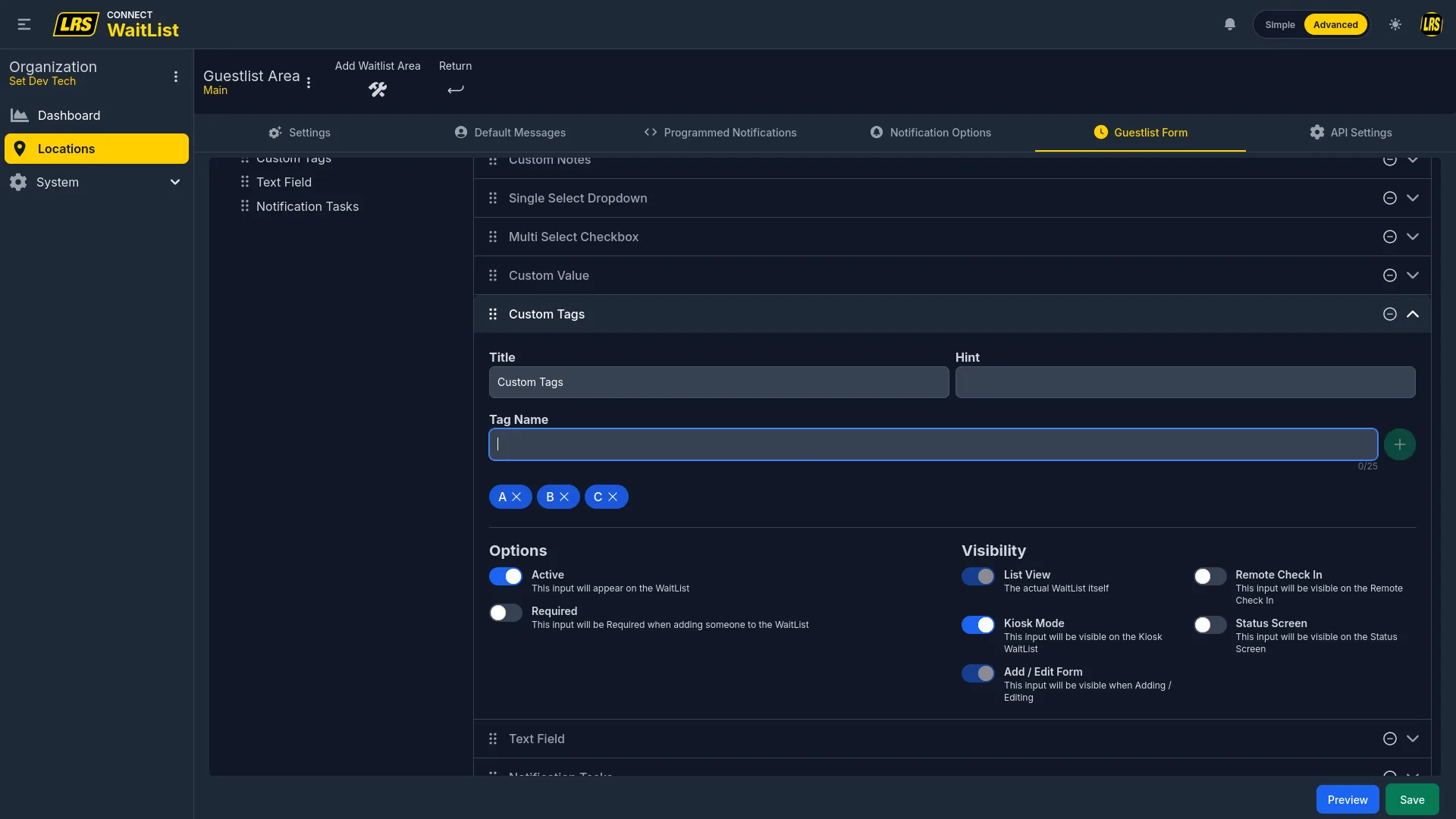
Task: Delete tag B using its X
Action: coord(564,497)
